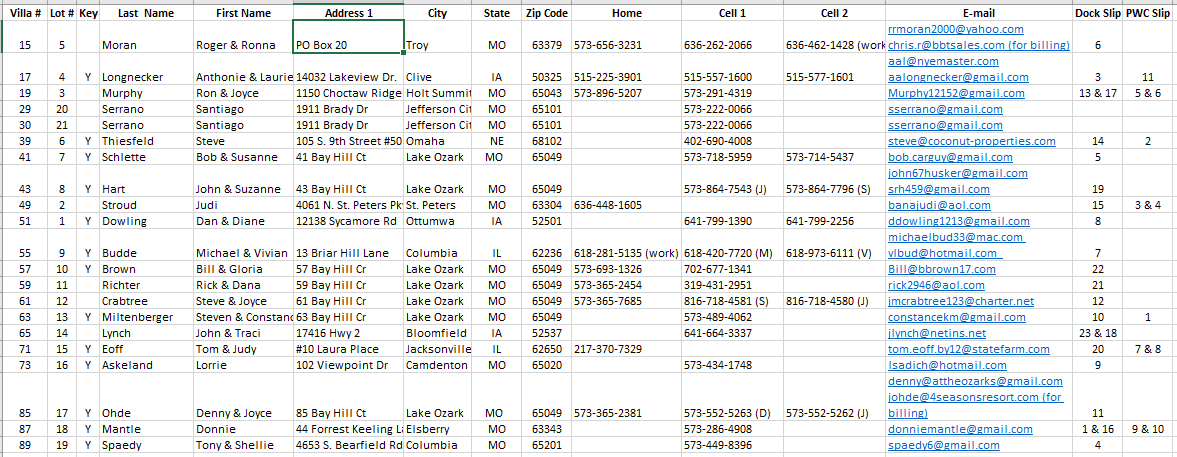This screenshot has height=457, width=1177.
Task: Select PWC slip cell 7 & 8
Action: coord(1148,349)
